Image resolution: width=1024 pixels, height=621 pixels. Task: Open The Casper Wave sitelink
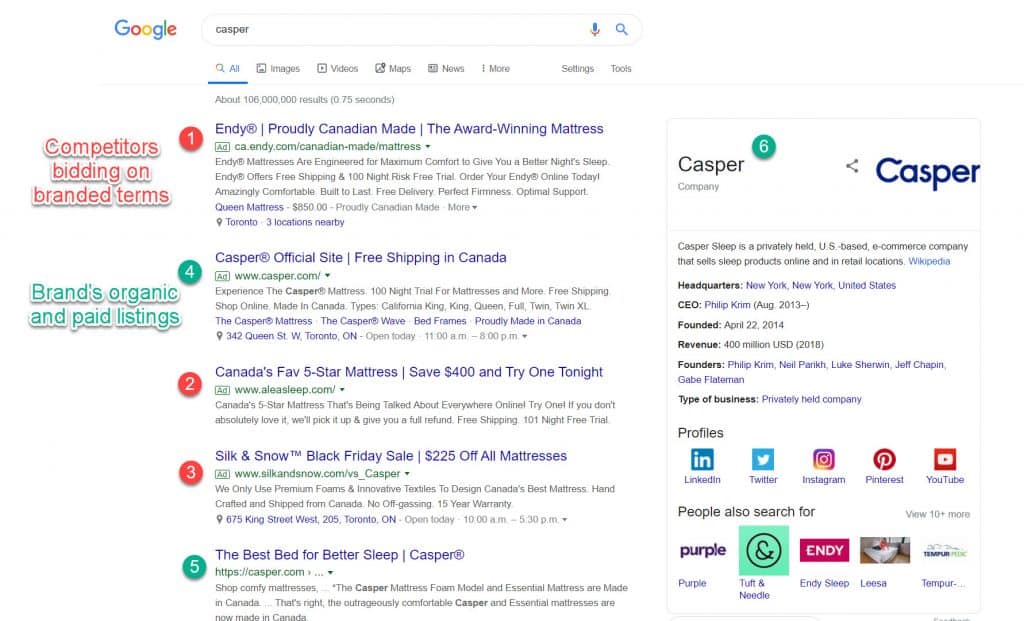[x=363, y=321]
